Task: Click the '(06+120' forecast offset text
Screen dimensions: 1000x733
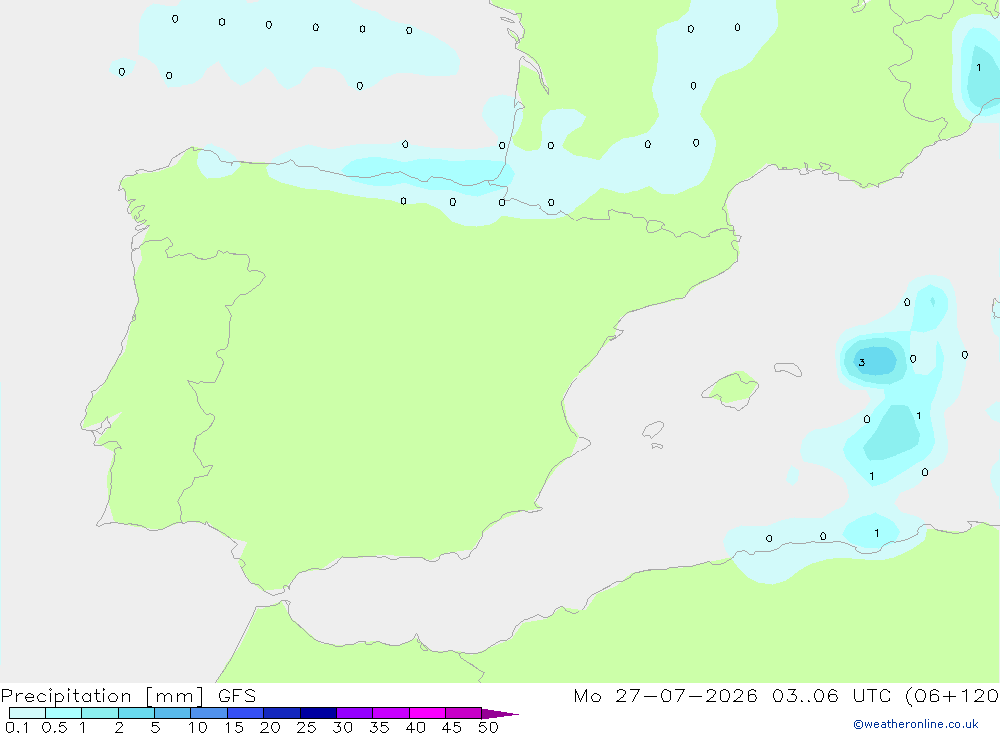Action: click(952, 695)
